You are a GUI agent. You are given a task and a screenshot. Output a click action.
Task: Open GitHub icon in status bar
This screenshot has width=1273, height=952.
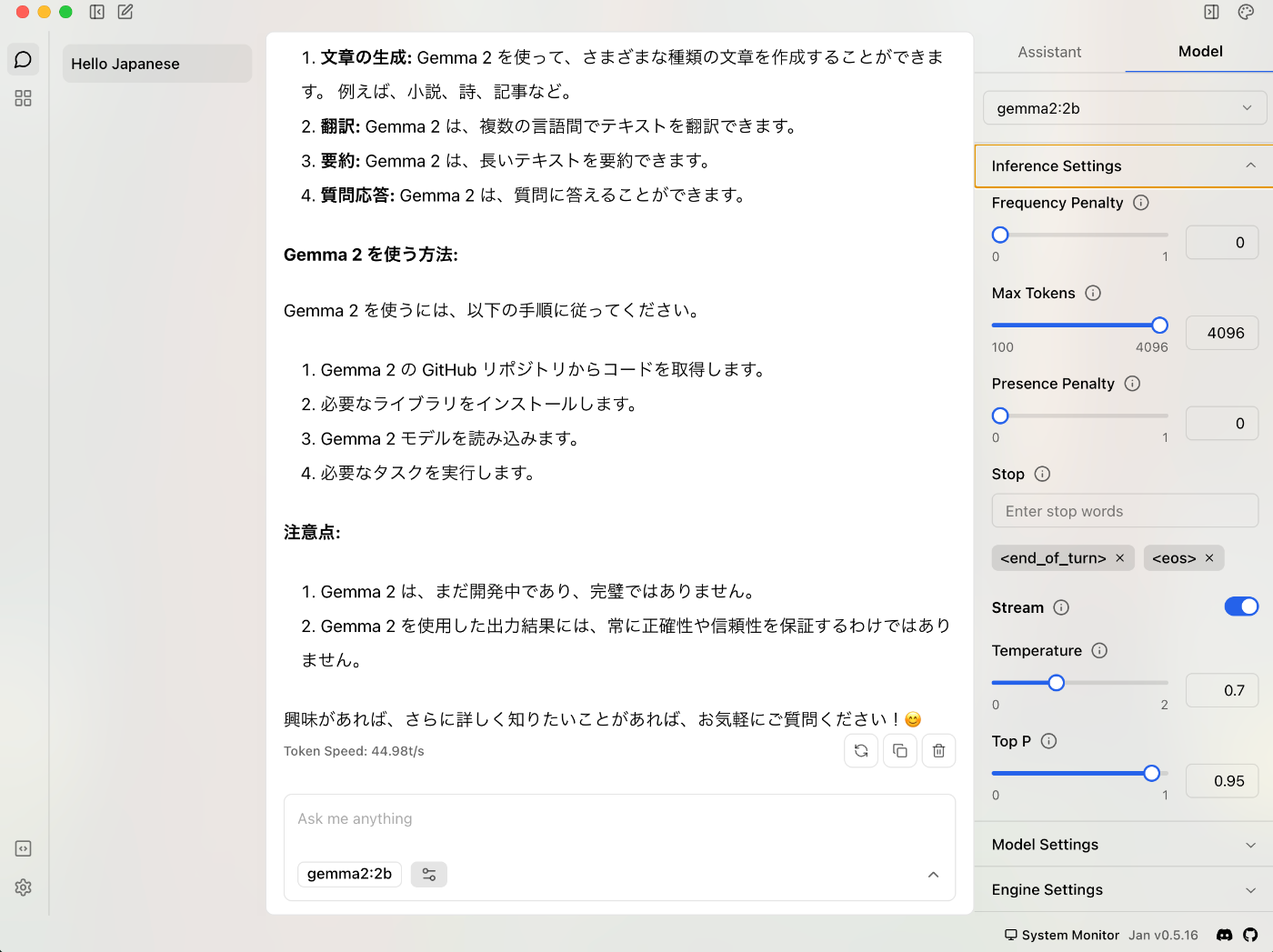1250,935
